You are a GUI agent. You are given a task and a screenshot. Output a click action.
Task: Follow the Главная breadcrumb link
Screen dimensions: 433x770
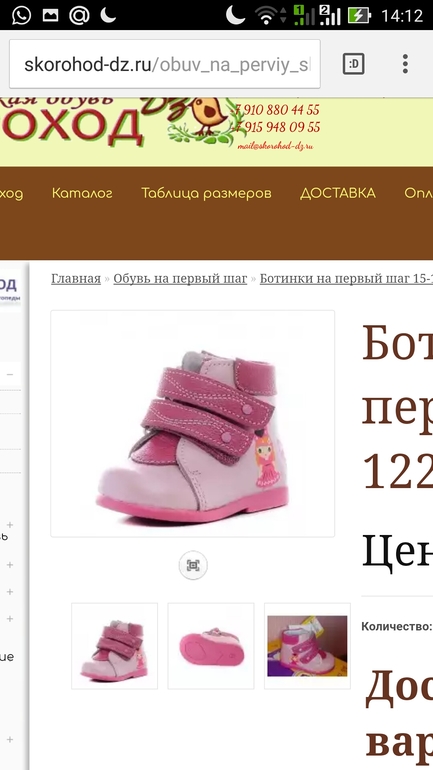click(x=76, y=278)
